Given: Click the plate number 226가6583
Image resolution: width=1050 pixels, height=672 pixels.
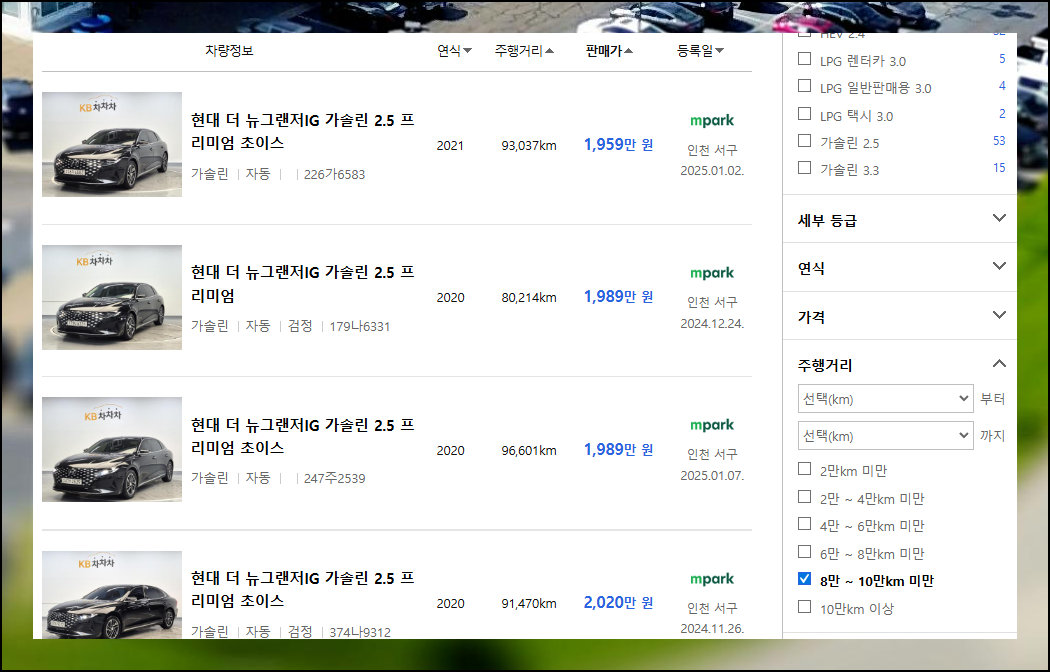Looking at the screenshot, I should (x=334, y=175).
